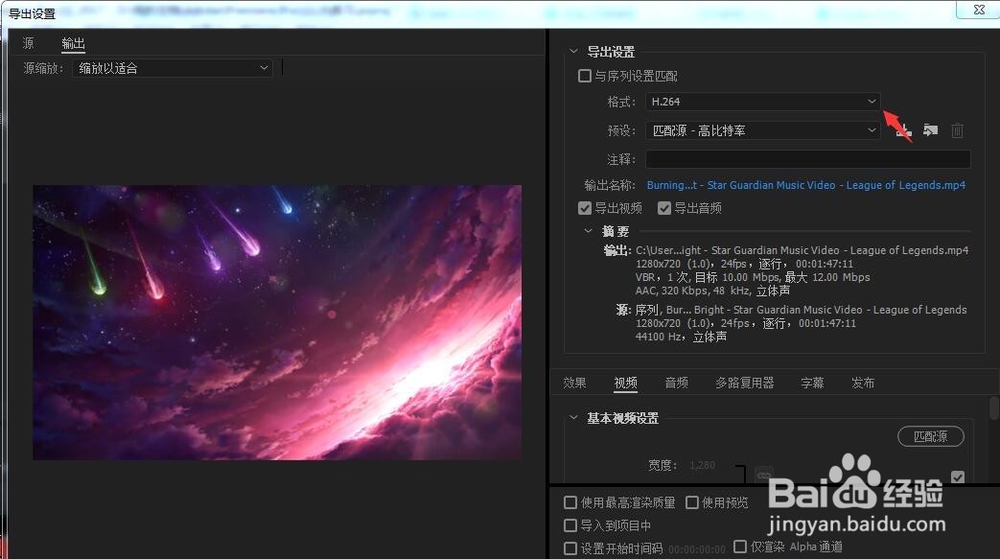Click the start timecode value 00:00:00:00
Image resolution: width=1000 pixels, height=559 pixels.
[696, 549]
